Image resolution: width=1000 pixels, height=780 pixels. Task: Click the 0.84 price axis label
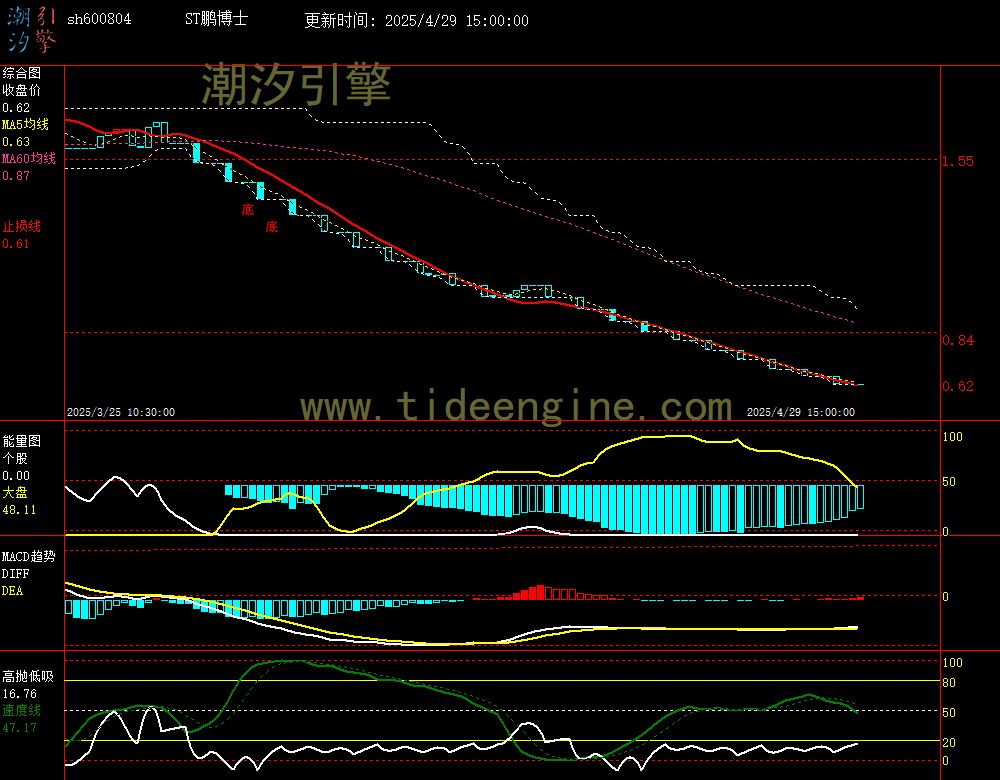point(958,341)
